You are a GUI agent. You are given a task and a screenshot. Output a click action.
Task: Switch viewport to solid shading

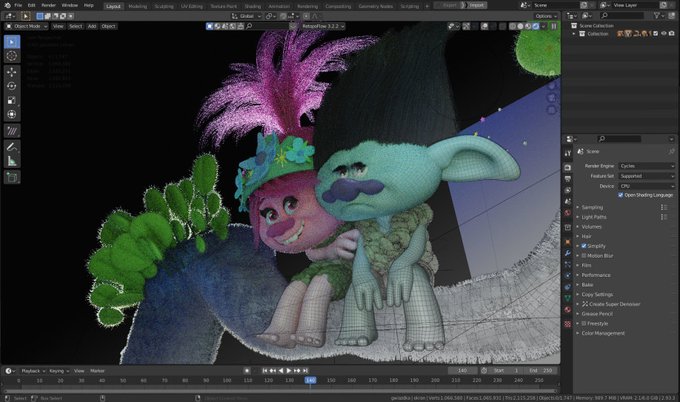coord(520,26)
